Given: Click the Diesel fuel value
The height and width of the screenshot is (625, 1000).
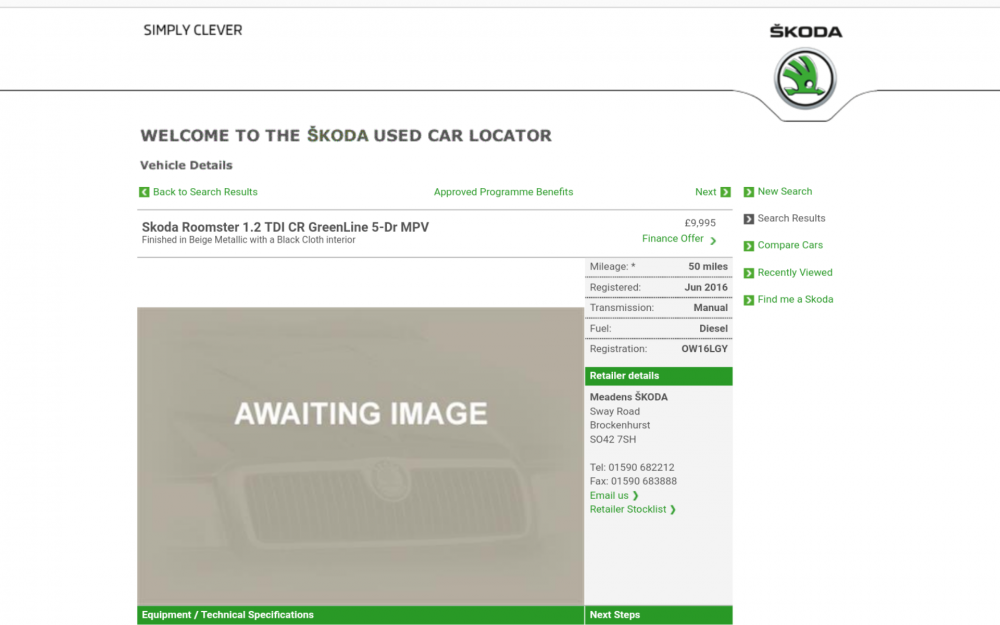Looking at the screenshot, I should point(713,328).
